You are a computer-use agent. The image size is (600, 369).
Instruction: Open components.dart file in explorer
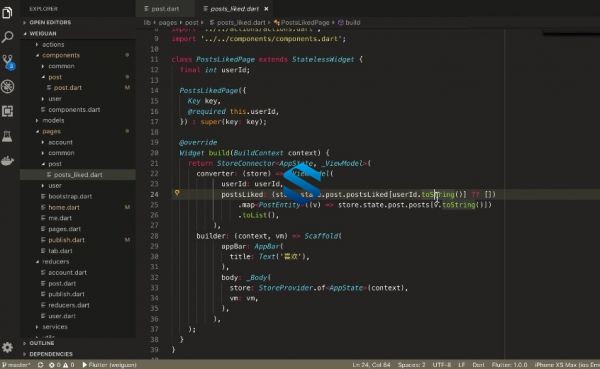[74, 109]
